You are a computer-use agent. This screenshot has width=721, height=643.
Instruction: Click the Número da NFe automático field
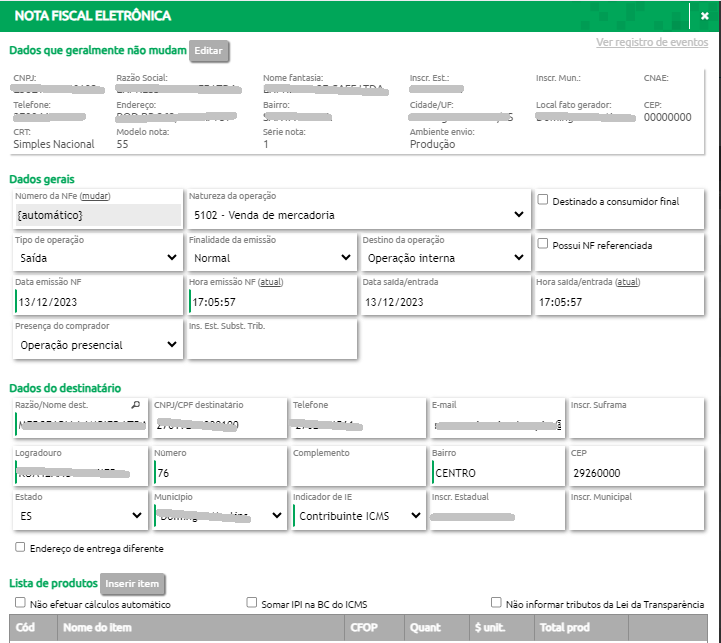[98, 215]
